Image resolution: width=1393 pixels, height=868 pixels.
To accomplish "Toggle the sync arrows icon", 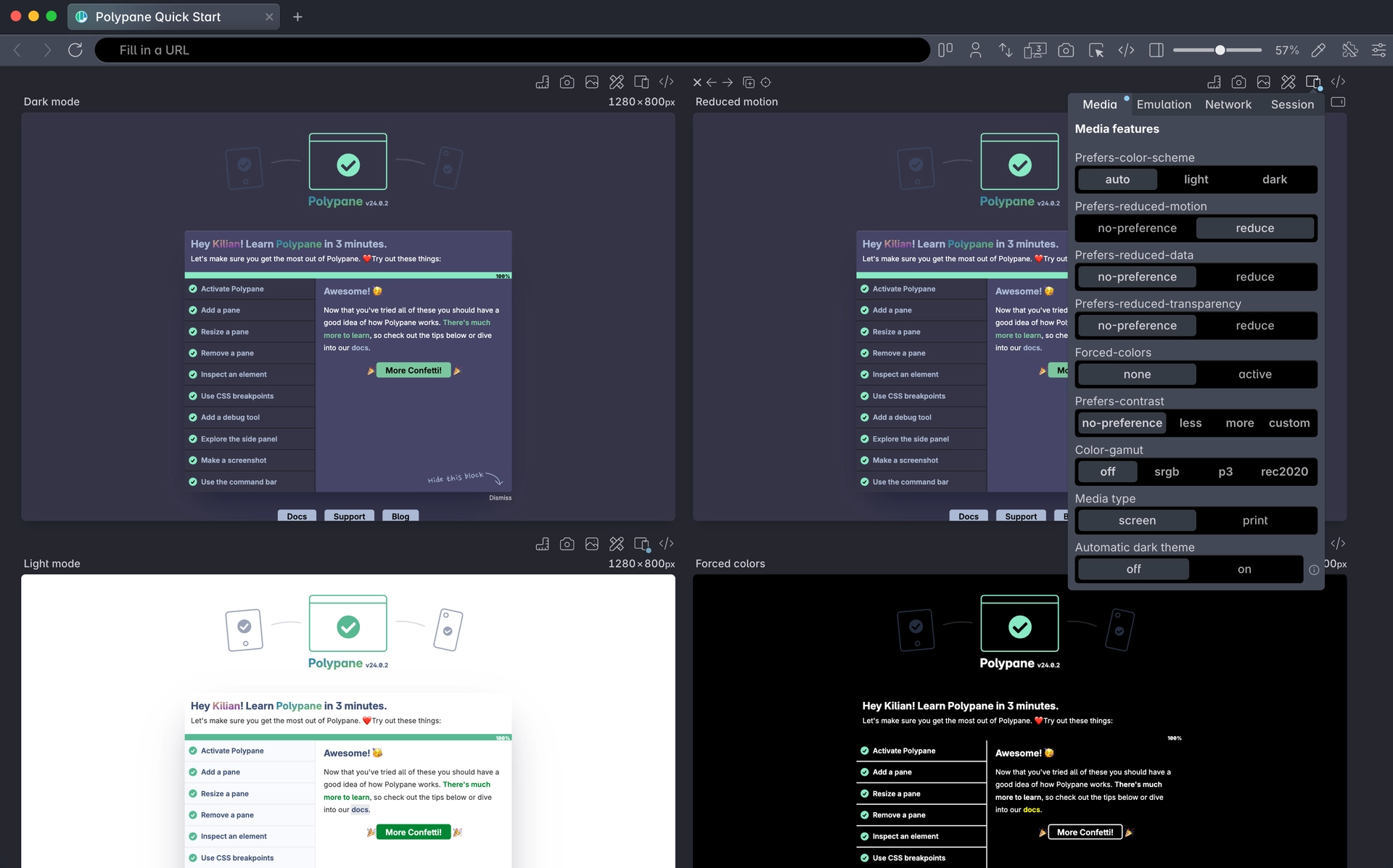I will [1005, 50].
